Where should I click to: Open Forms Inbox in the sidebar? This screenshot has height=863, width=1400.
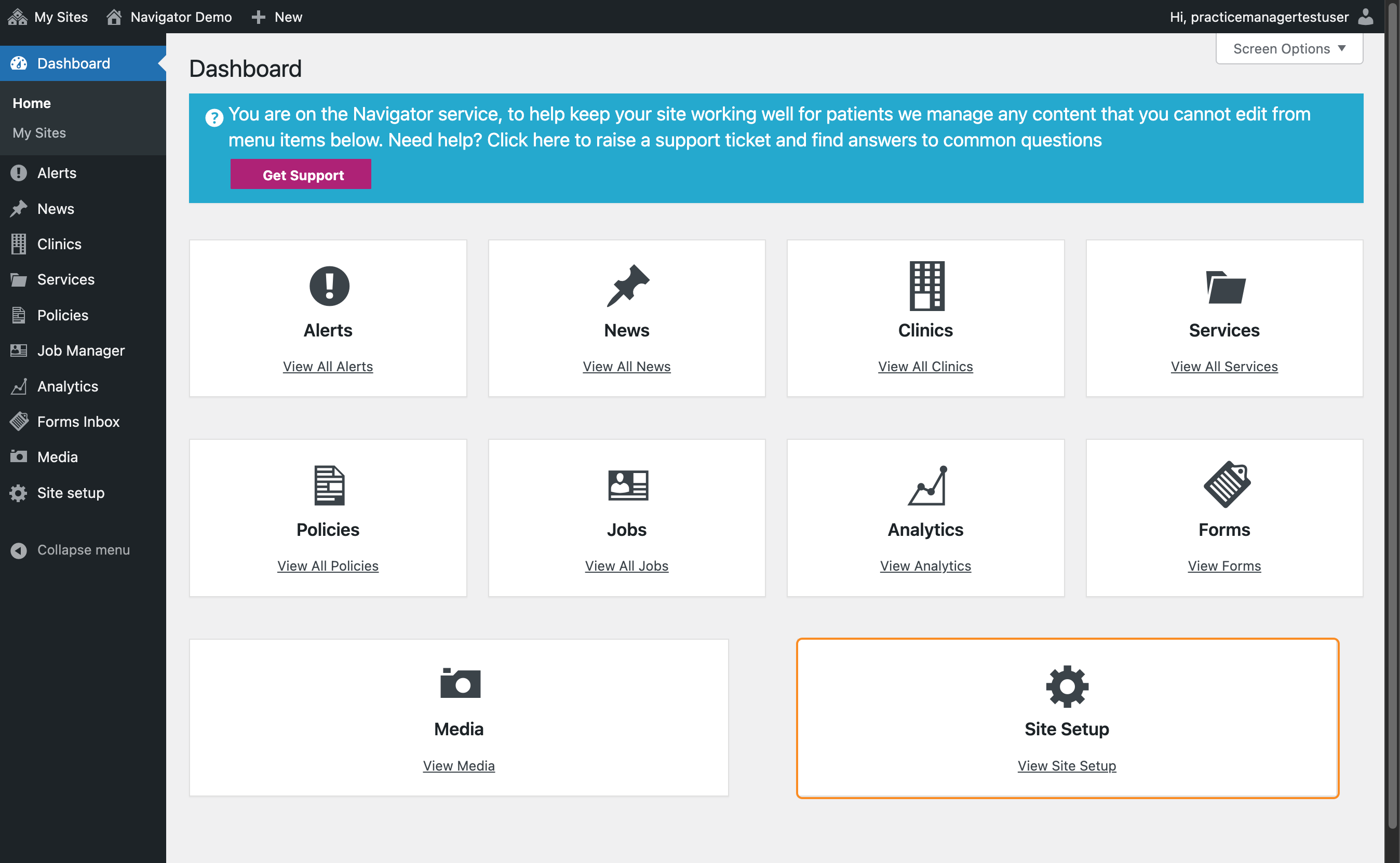78,422
